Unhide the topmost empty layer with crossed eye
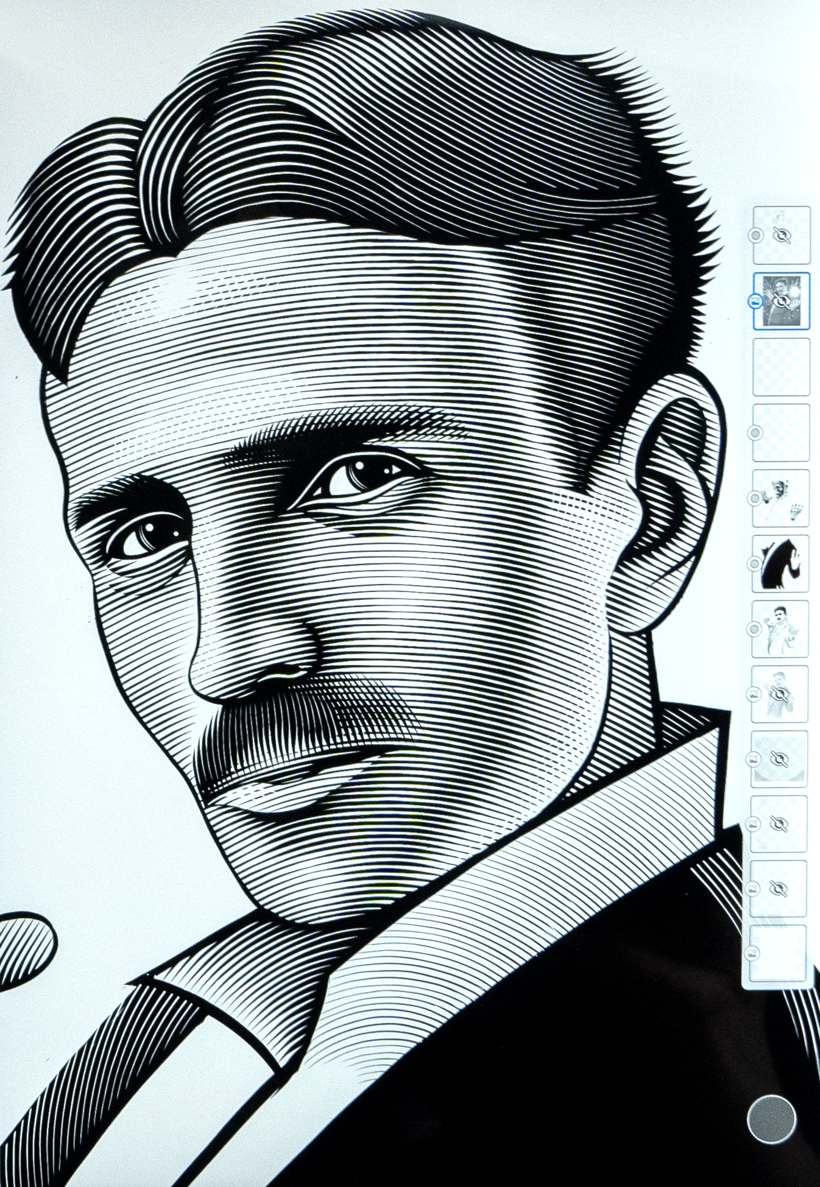 [x=782, y=236]
